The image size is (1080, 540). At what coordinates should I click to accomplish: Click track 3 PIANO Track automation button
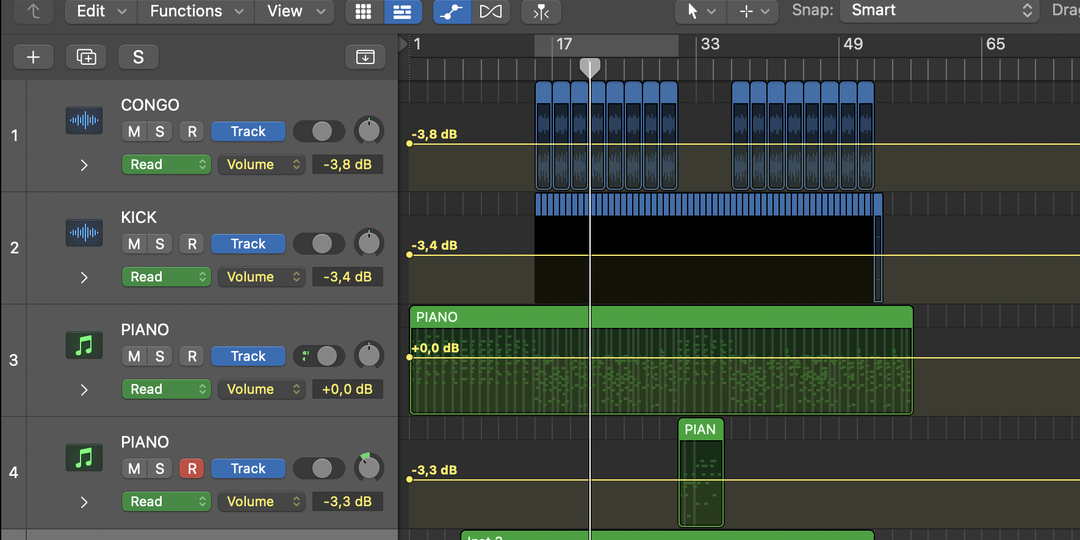248,356
